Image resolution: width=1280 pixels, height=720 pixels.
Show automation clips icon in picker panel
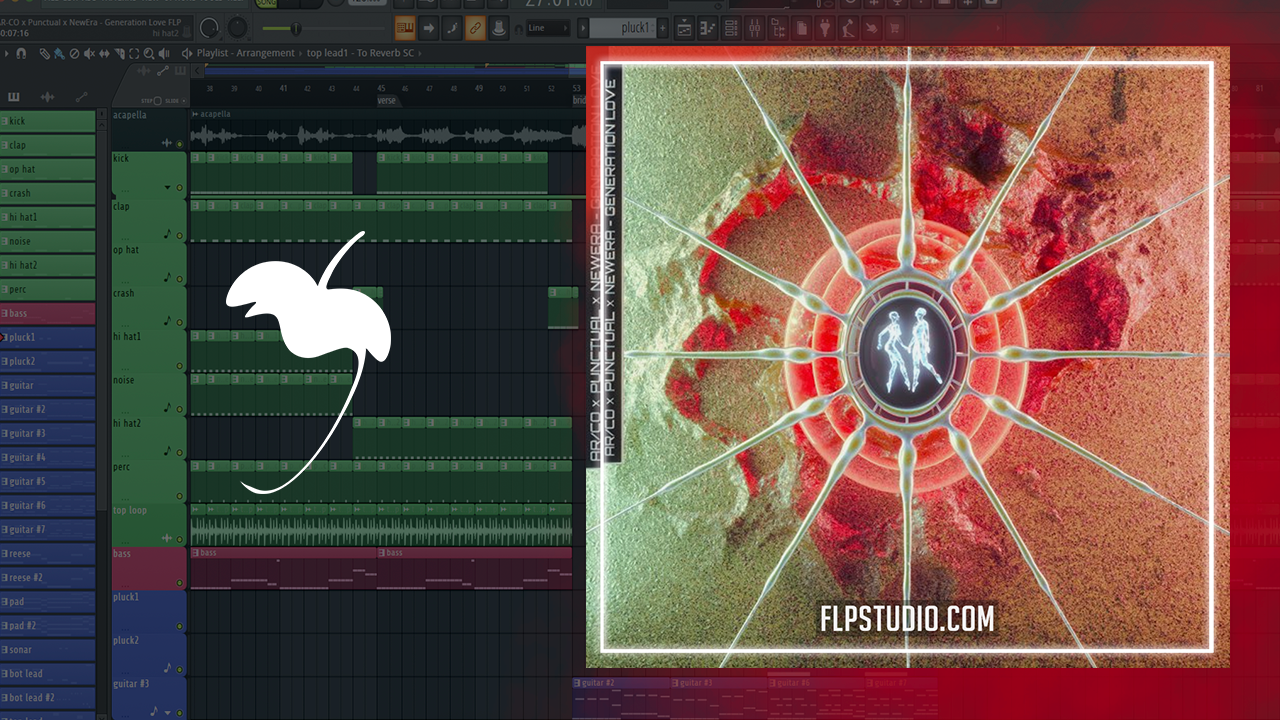81,97
